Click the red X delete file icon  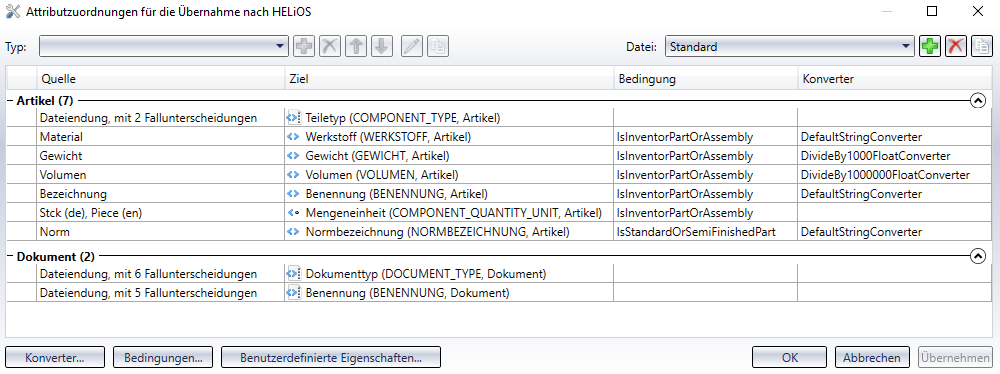pos(956,47)
